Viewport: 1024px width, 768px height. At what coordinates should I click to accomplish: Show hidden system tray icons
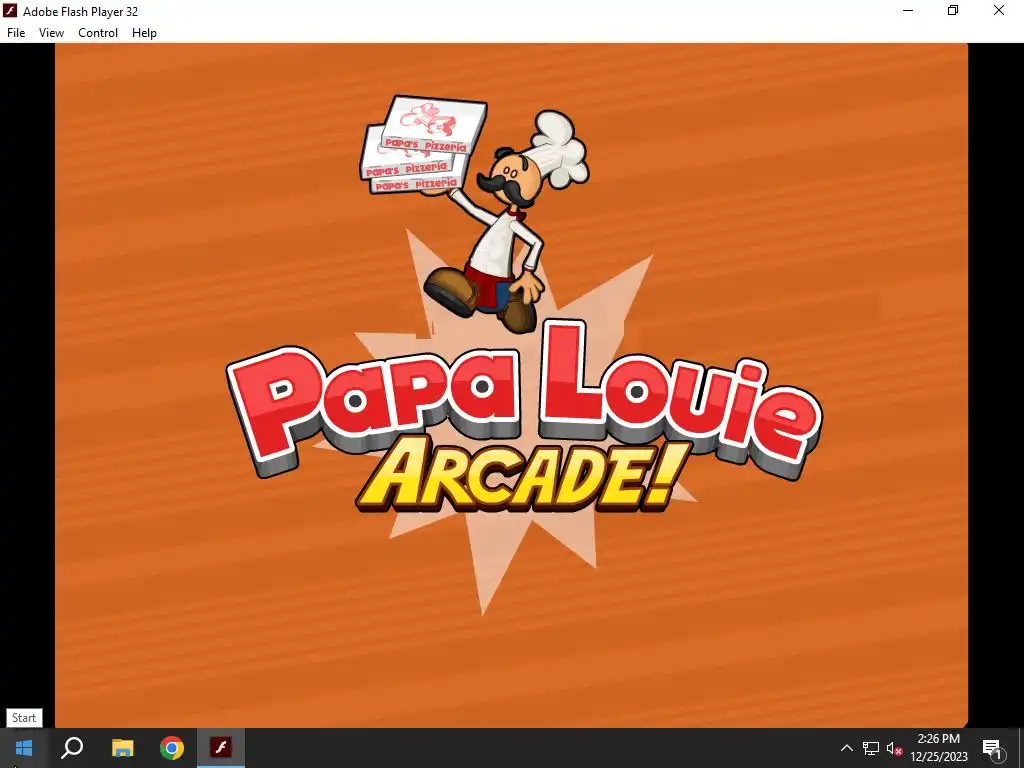(846, 748)
